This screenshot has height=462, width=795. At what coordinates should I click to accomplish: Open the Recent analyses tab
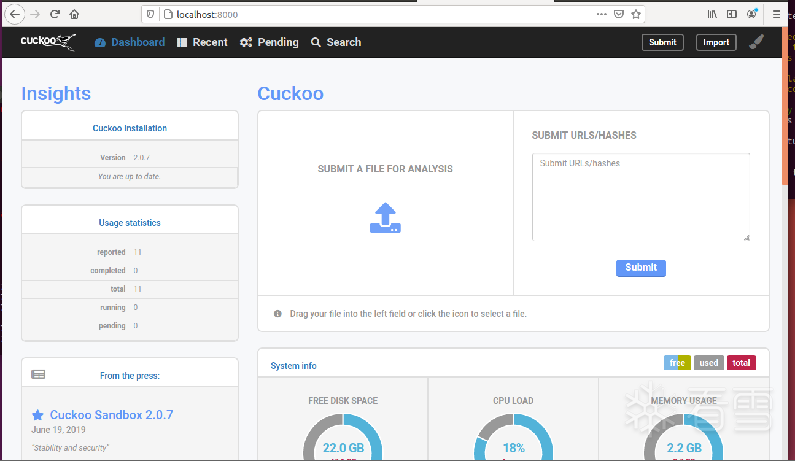(202, 42)
